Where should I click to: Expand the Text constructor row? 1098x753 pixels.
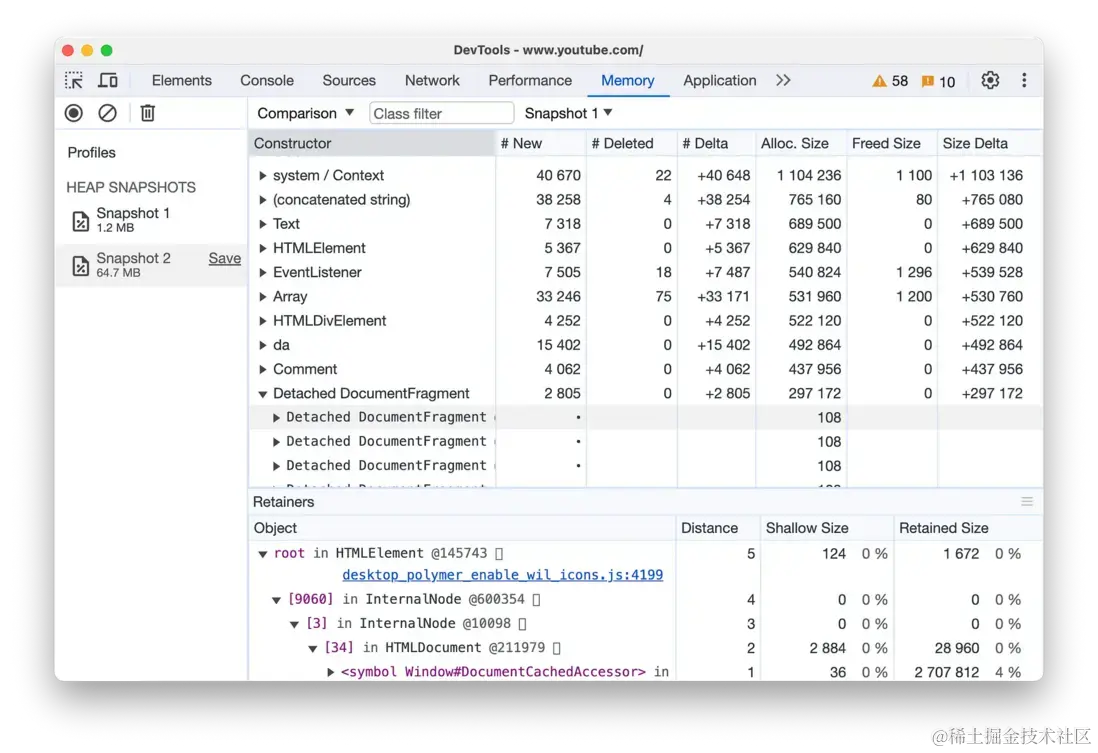[x=263, y=224]
